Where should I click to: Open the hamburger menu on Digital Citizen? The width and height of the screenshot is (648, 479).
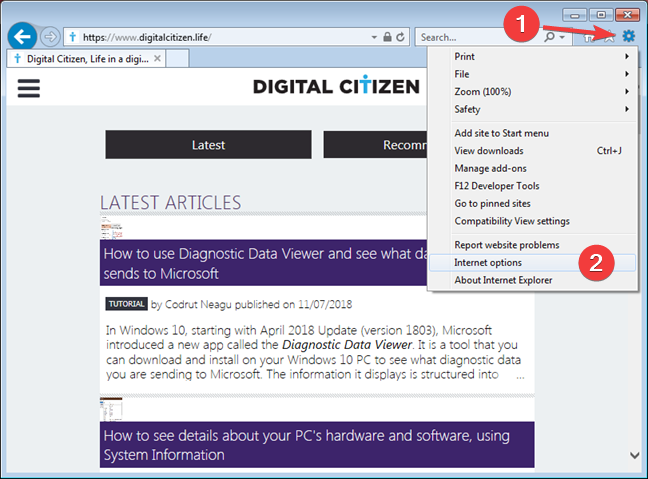(29, 88)
